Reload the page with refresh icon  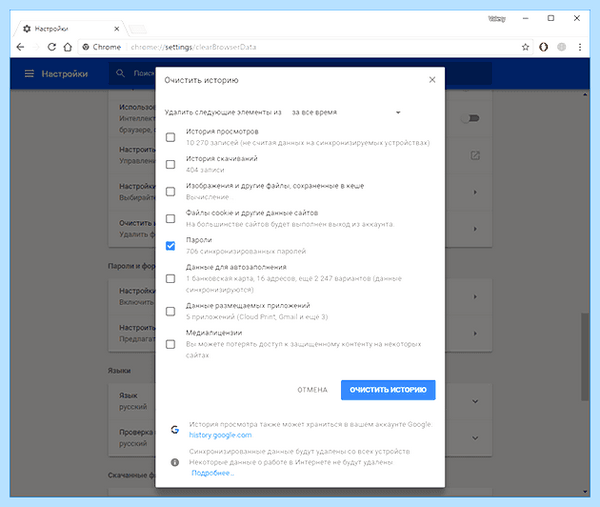(51, 47)
